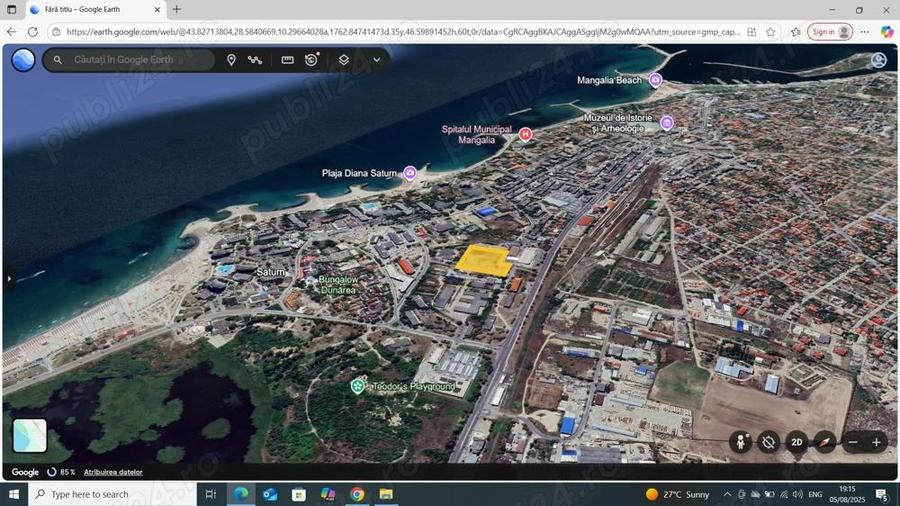The image size is (900, 506).
Task: Click the address bar URL
Action: [x=403, y=32]
